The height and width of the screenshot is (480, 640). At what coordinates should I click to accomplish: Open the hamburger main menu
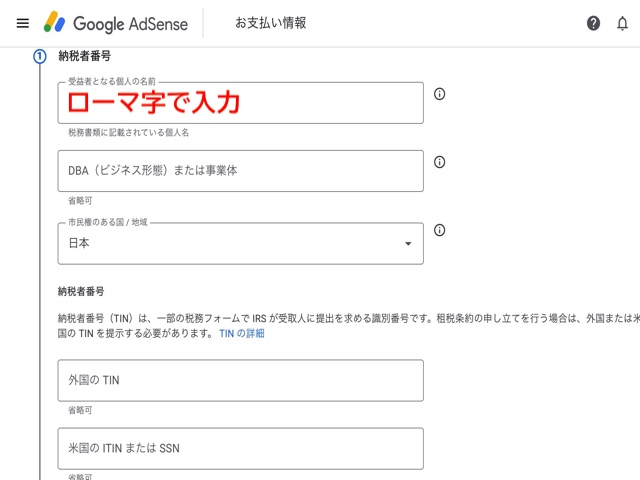coord(22,23)
